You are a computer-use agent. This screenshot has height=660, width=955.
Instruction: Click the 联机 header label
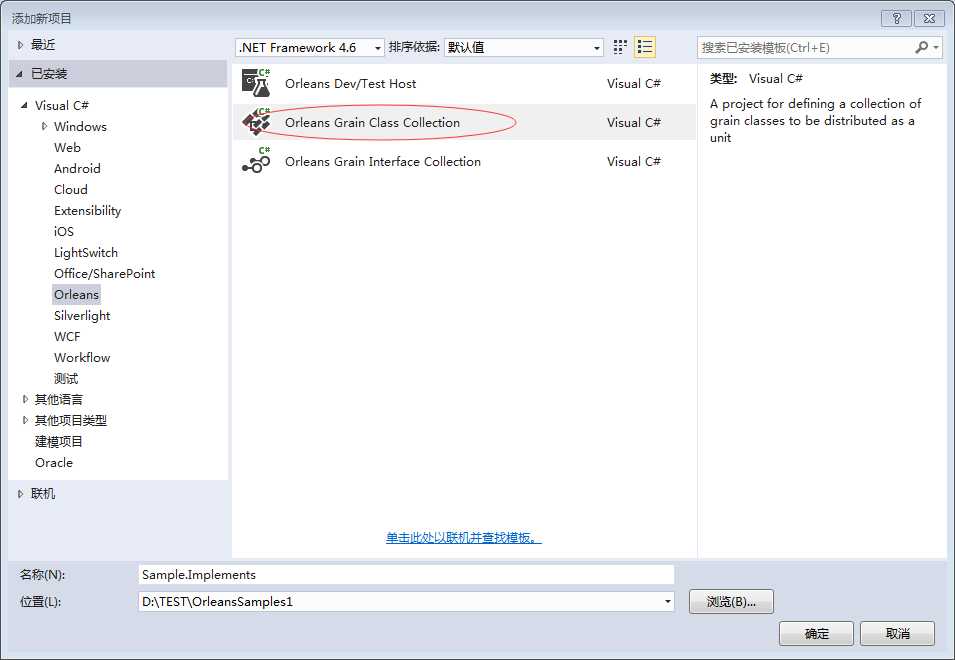point(43,494)
